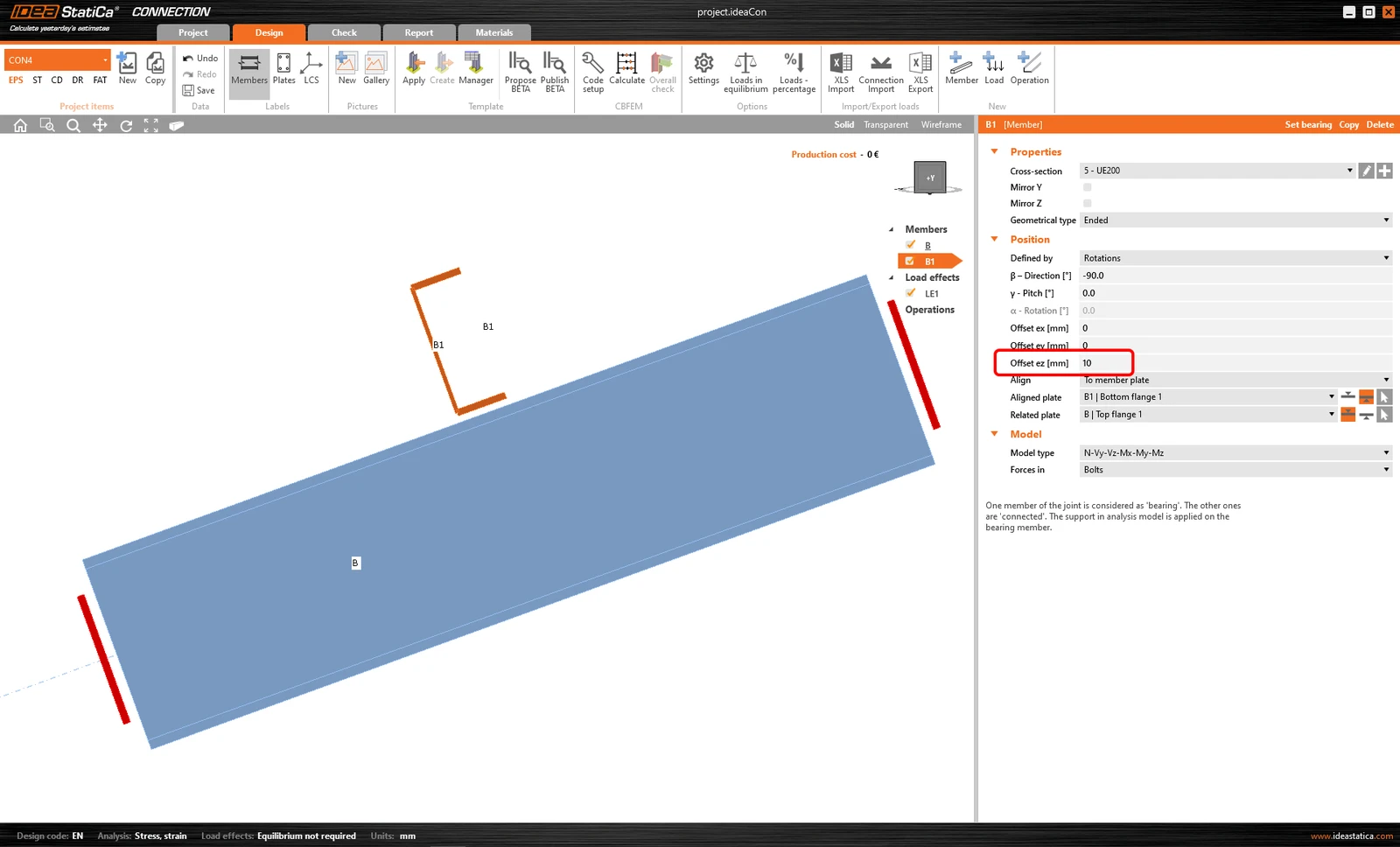Screen dimensions: 1400x847
Task: Open the Align dropdown
Action: click(x=1235, y=380)
